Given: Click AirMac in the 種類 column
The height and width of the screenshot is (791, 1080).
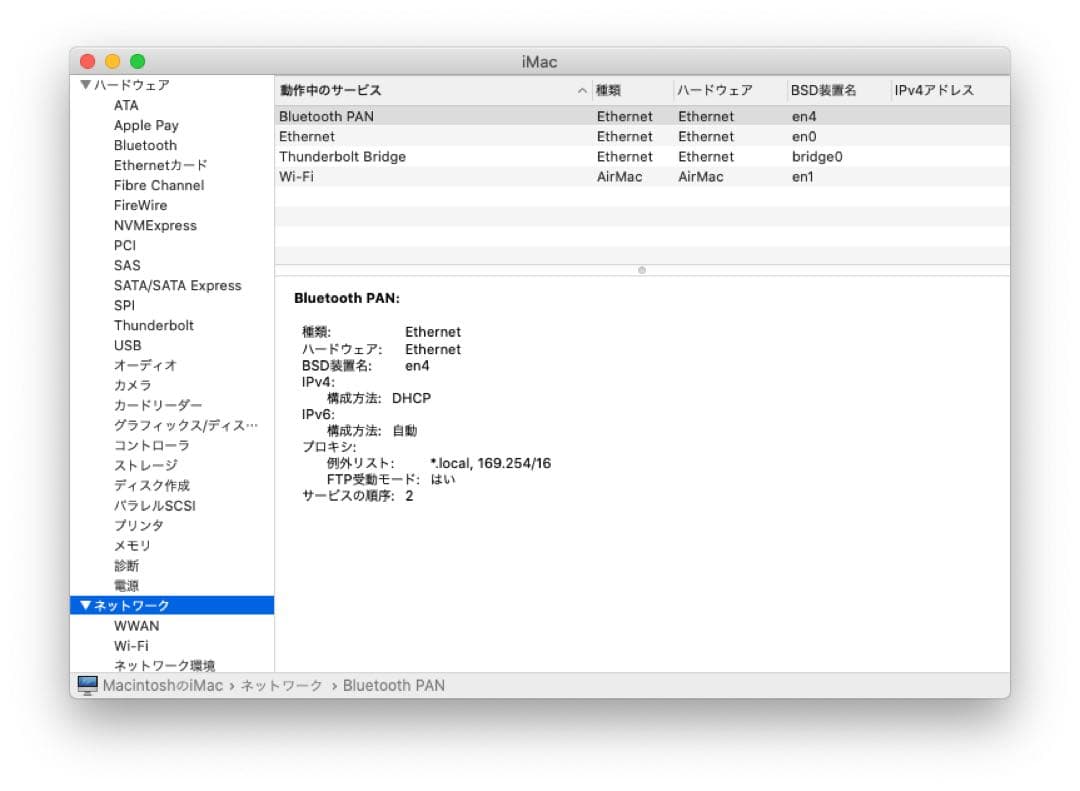Looking at the screenshot, I should point(619,176).
